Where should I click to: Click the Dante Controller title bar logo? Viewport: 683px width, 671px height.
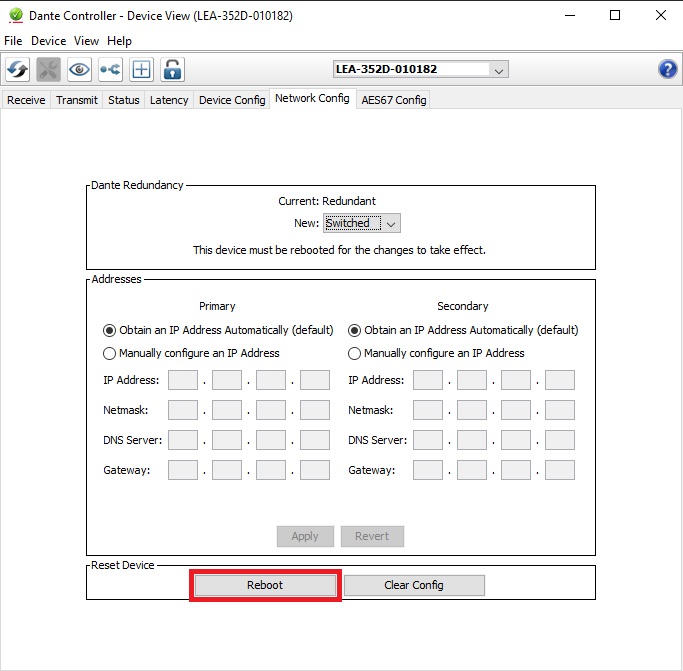coord(16,15)
